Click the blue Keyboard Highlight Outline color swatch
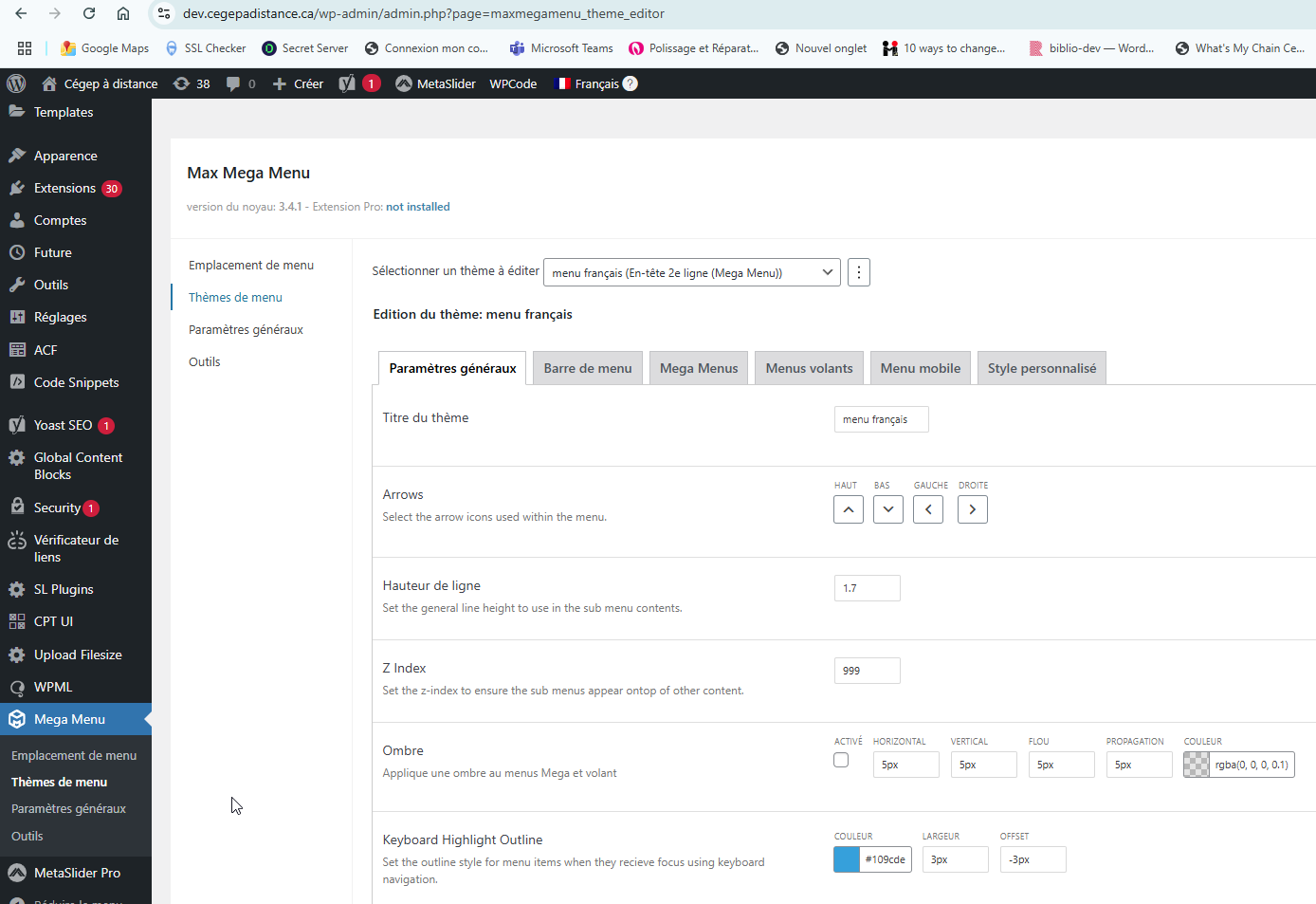This screenshot has width=1316, height=904. [x=847, y=859]
